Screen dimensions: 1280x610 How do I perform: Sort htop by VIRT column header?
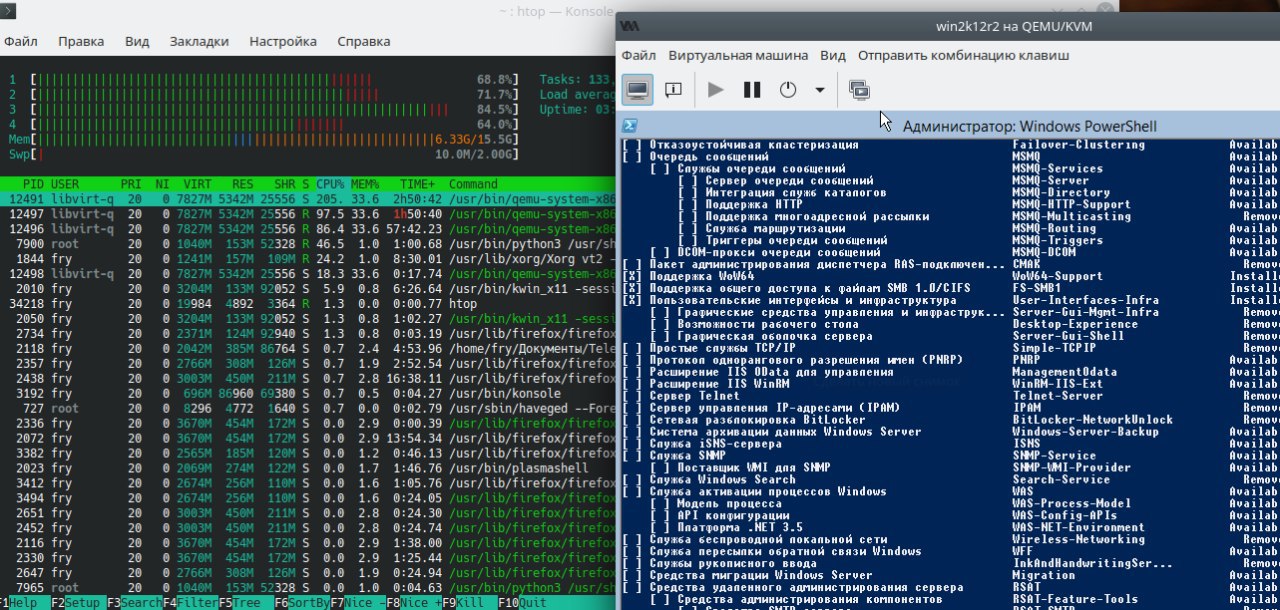(x=197, y=184)
